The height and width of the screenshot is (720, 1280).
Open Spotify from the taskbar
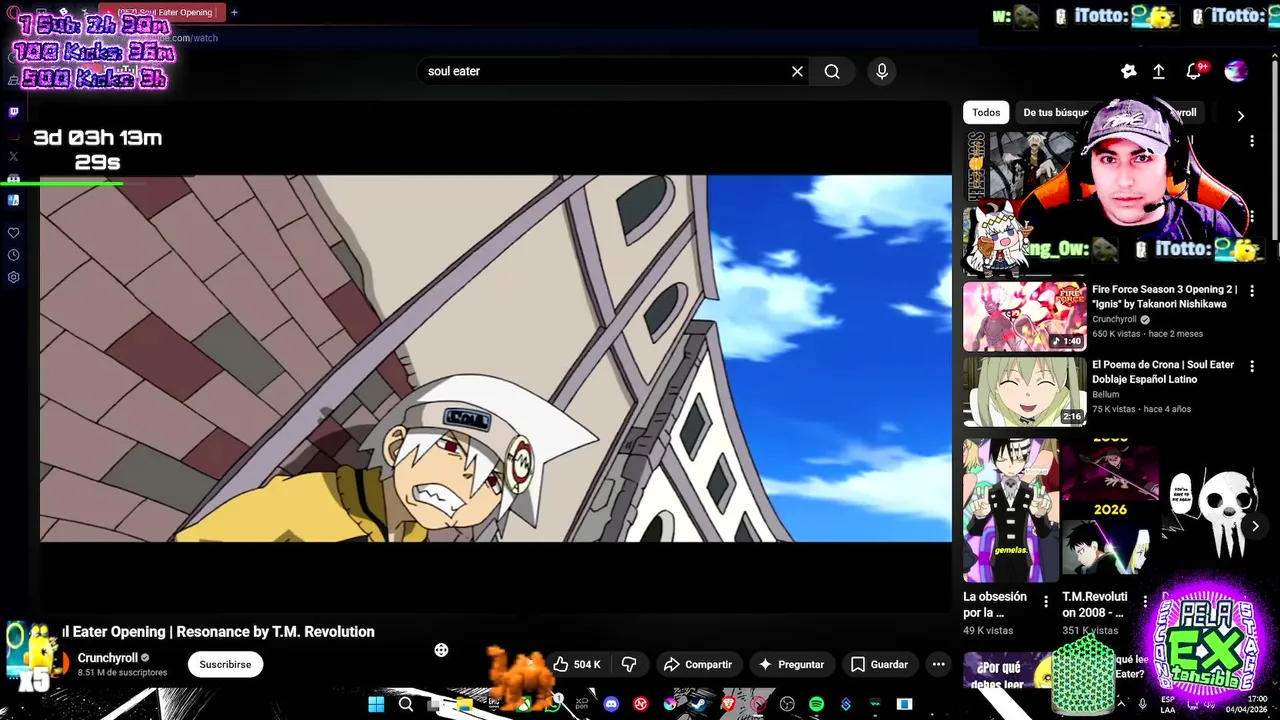click(x=816, y=704)
